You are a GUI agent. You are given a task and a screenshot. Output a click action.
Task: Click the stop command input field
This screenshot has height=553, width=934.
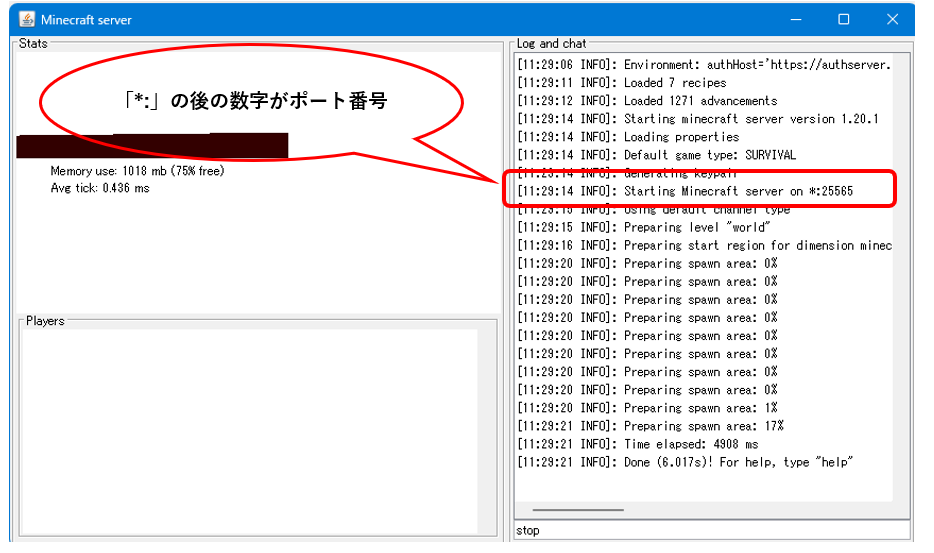[712, 530]
